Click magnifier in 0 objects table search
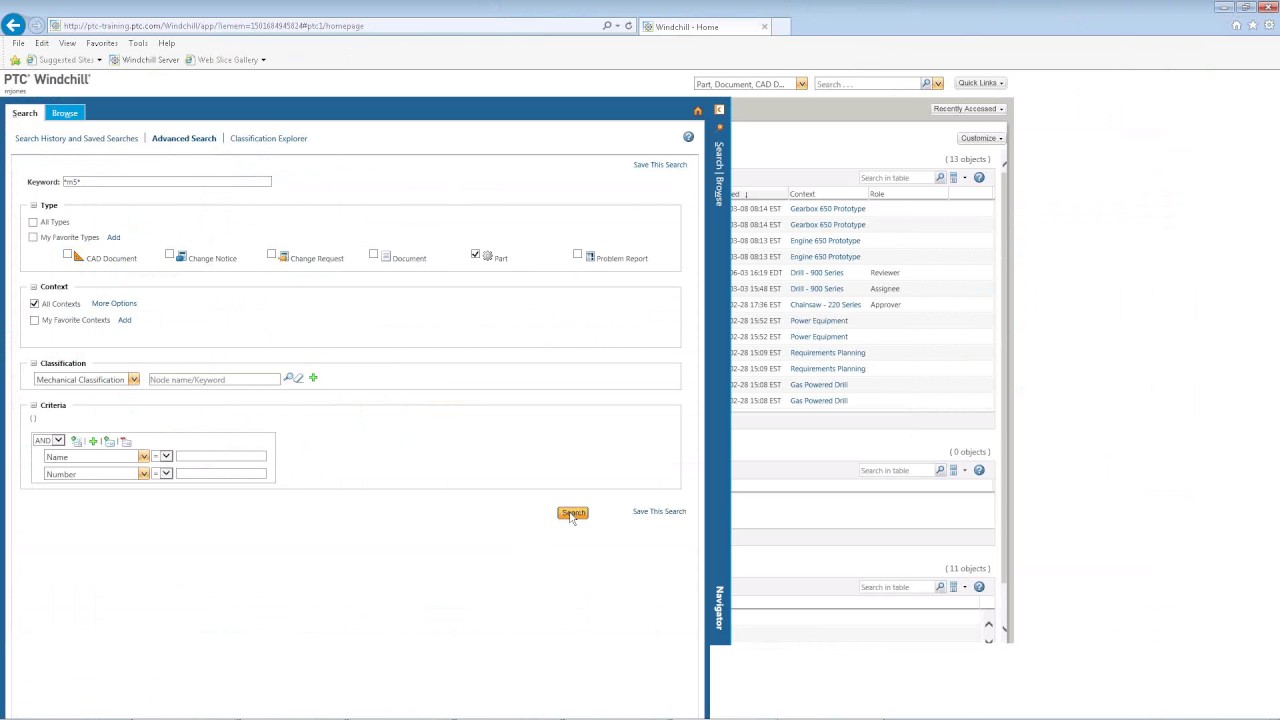Screen dimensions: 1280x720 [x=940, y=470]
